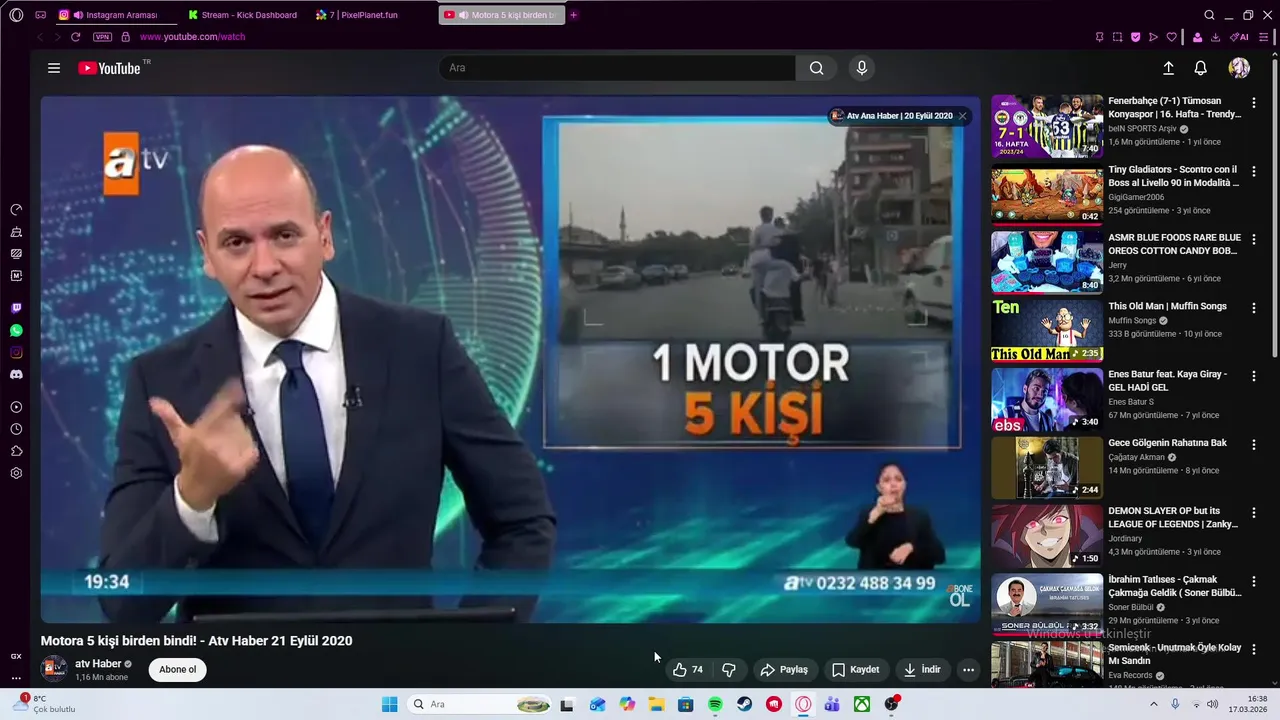The height and width of the screenshot is (720, 1280).
Task: Open GX Corner gamepad icon
Action: 40,15
